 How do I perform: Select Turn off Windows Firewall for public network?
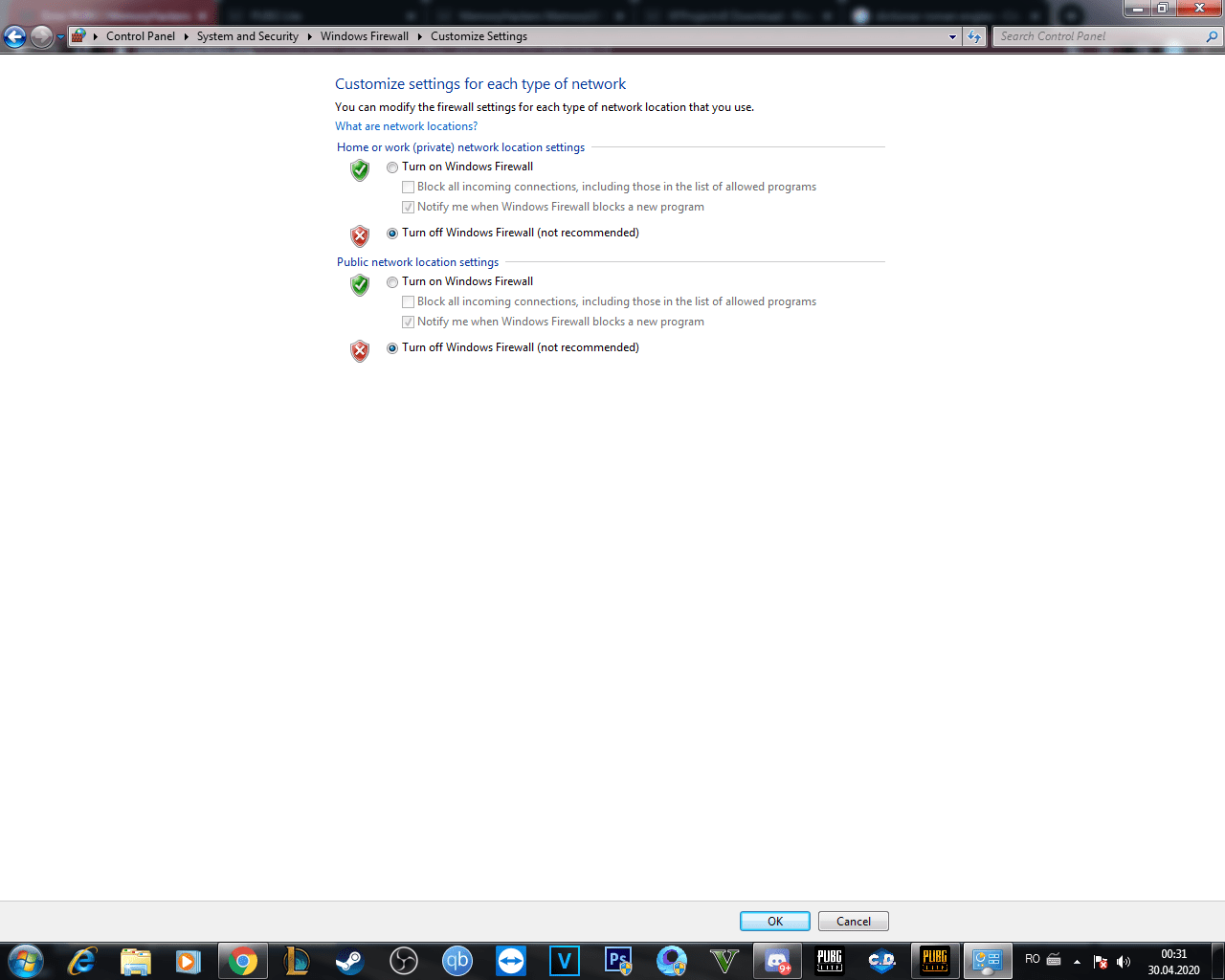pos(392,348)
